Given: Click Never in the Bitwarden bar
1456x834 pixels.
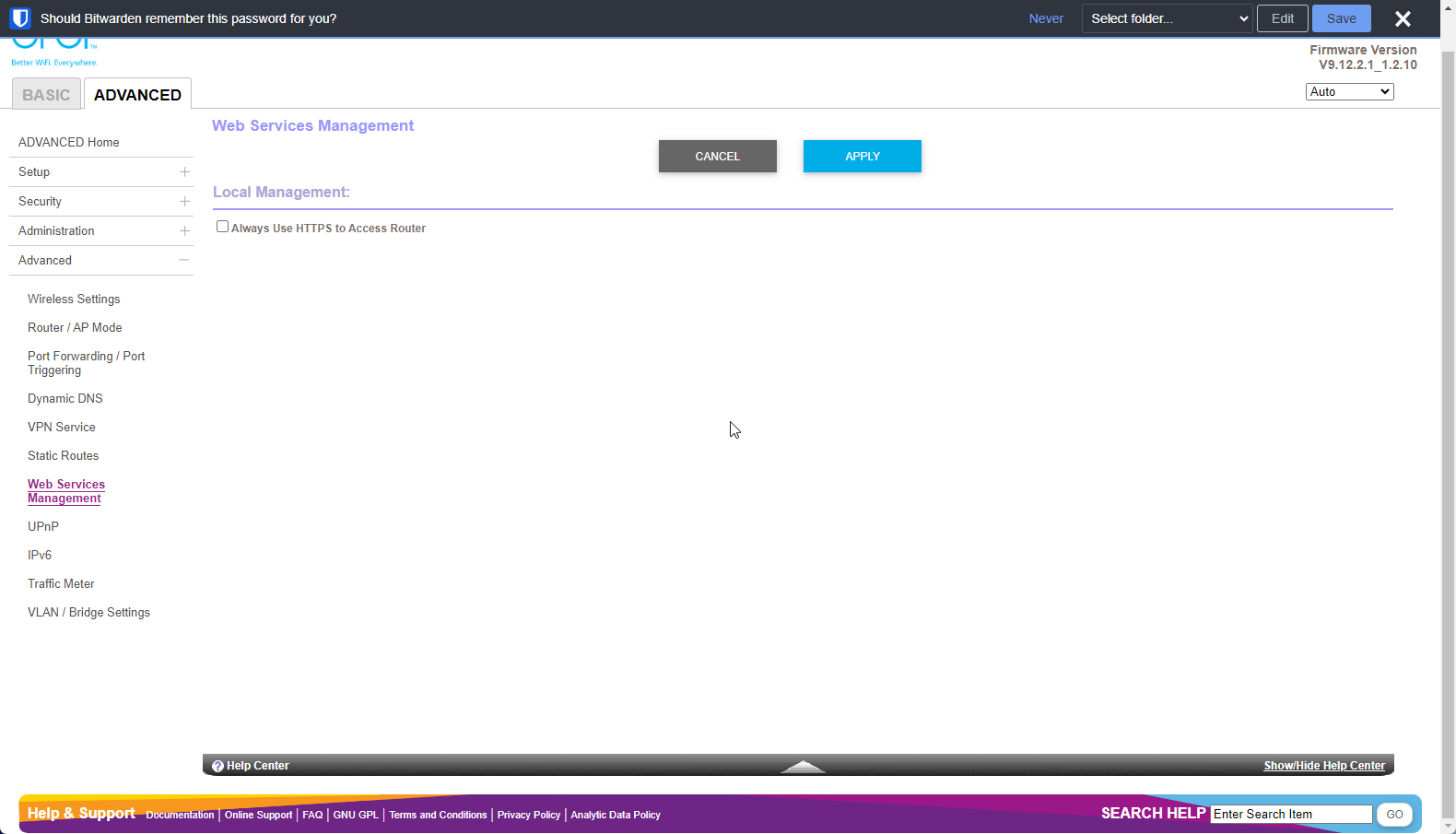Looking at the screenshot, I should (1046, 18).
